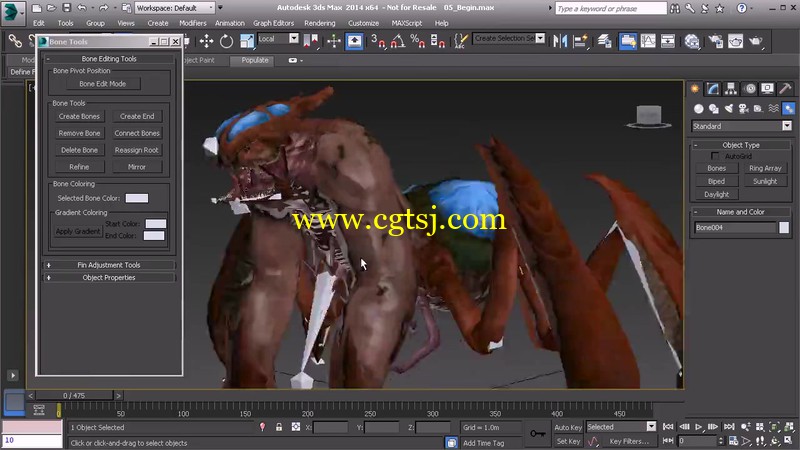Toggle the Auto Key button
This screenshot has height=450, width=800.
pyautogui.click(x=568, y=428)
